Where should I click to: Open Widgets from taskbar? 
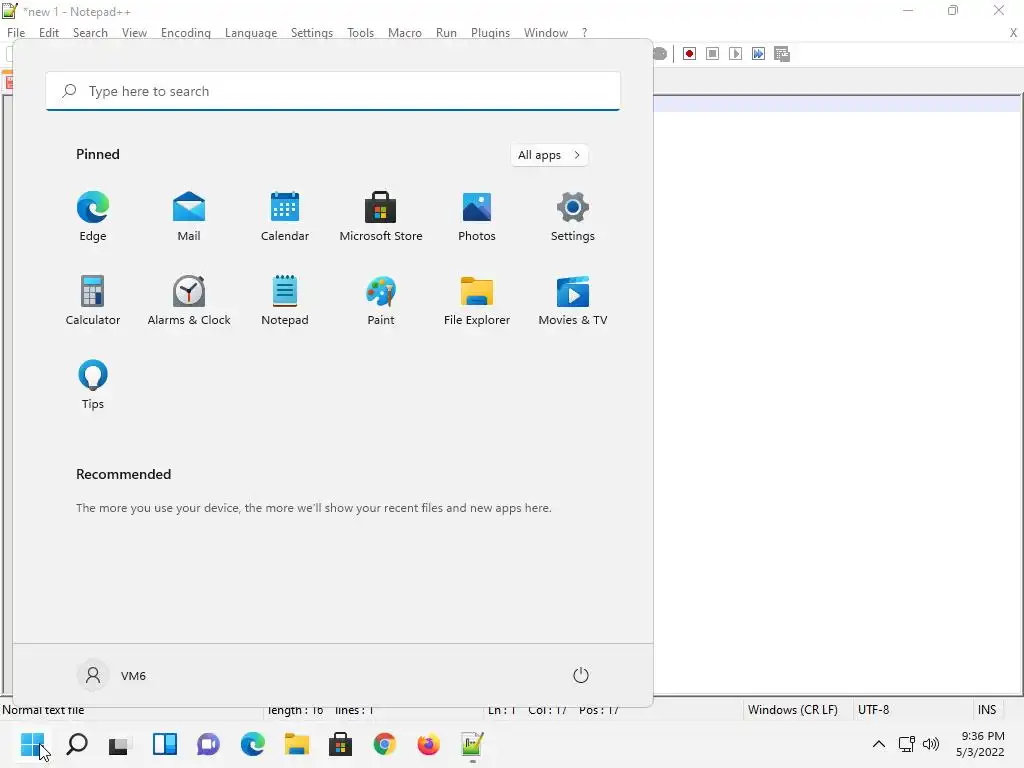coord(165,744)
